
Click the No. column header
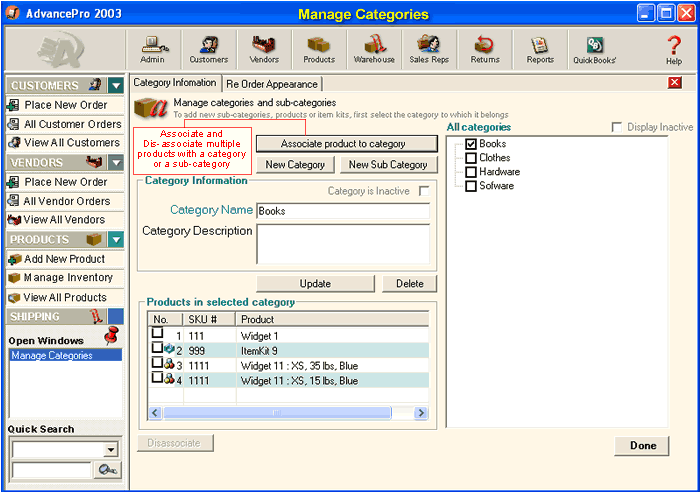click(x=165, y=319)
